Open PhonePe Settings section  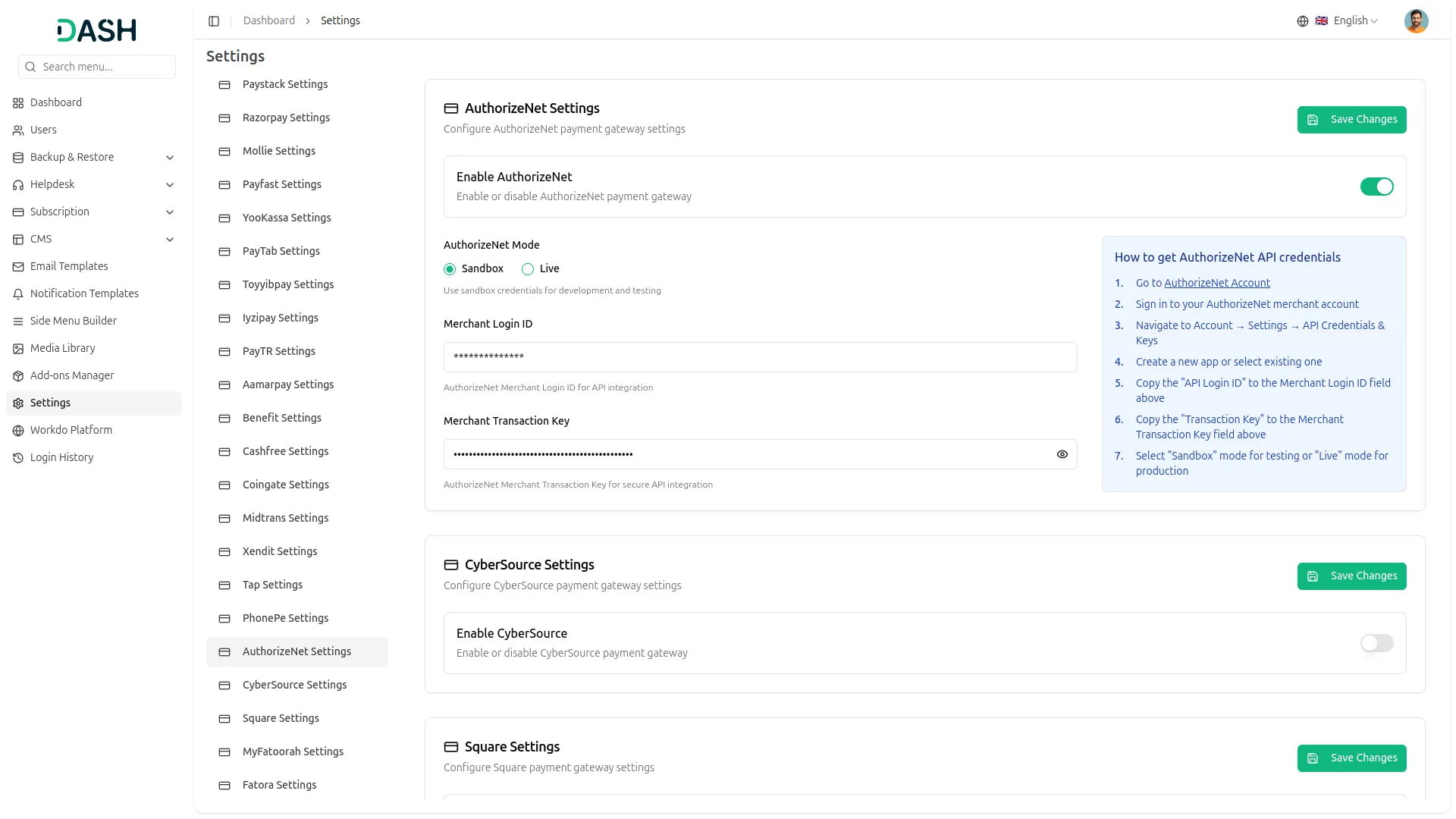point(297,619)
